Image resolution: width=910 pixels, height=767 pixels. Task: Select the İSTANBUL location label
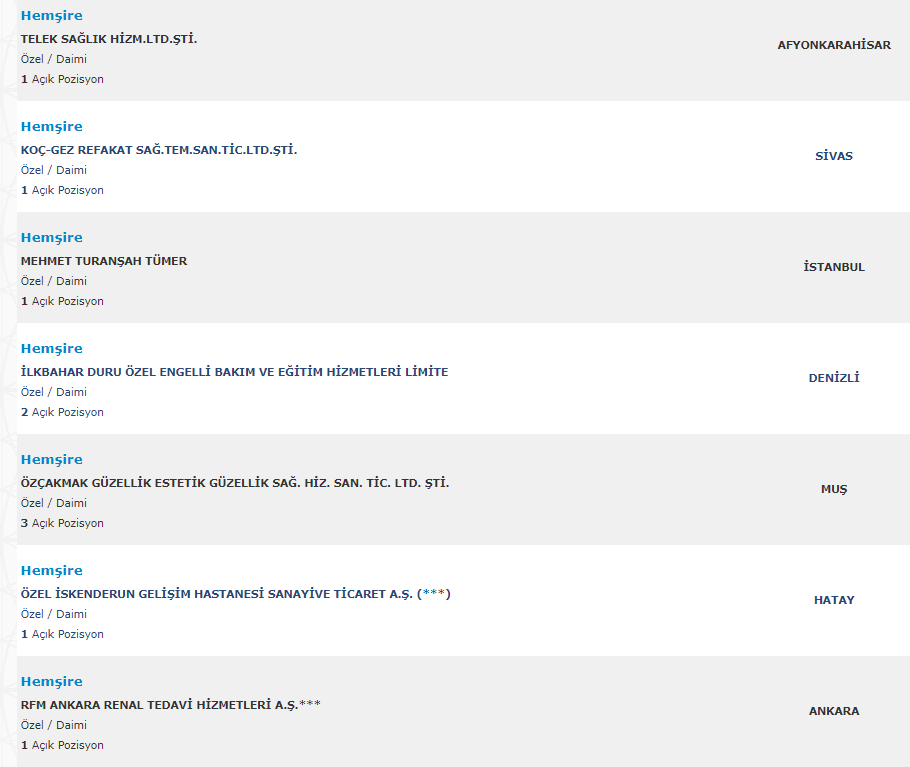click(x=834, y=267)
